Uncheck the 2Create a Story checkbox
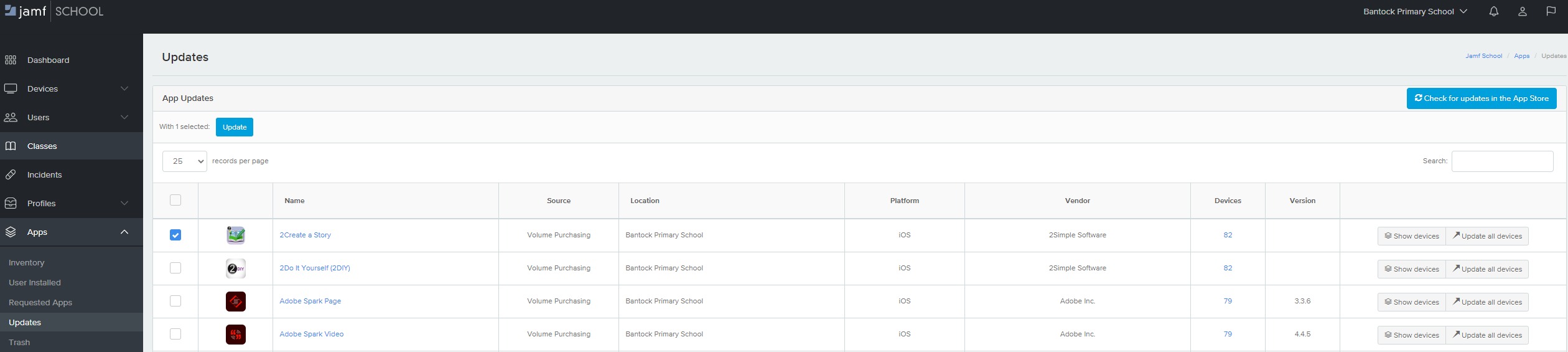 click(175, 235)
